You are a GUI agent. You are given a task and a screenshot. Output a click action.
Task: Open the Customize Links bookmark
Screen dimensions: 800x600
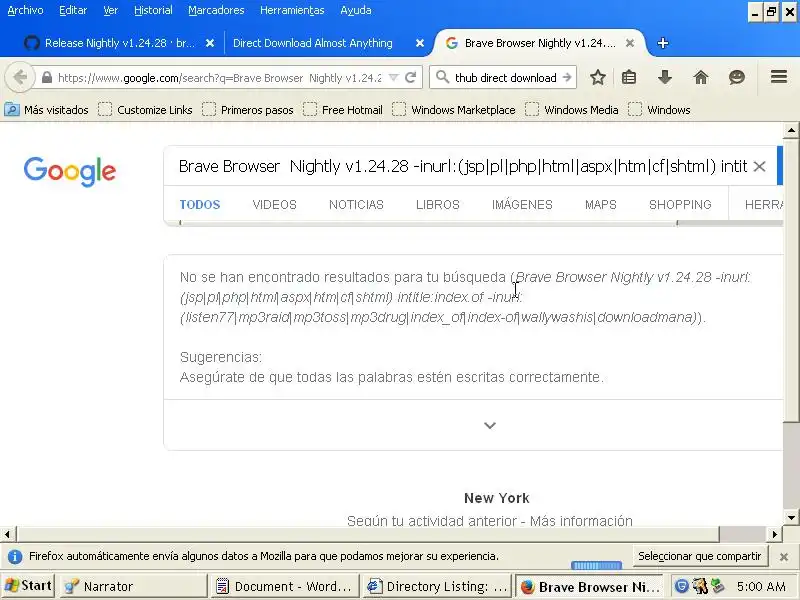[145, 110]
